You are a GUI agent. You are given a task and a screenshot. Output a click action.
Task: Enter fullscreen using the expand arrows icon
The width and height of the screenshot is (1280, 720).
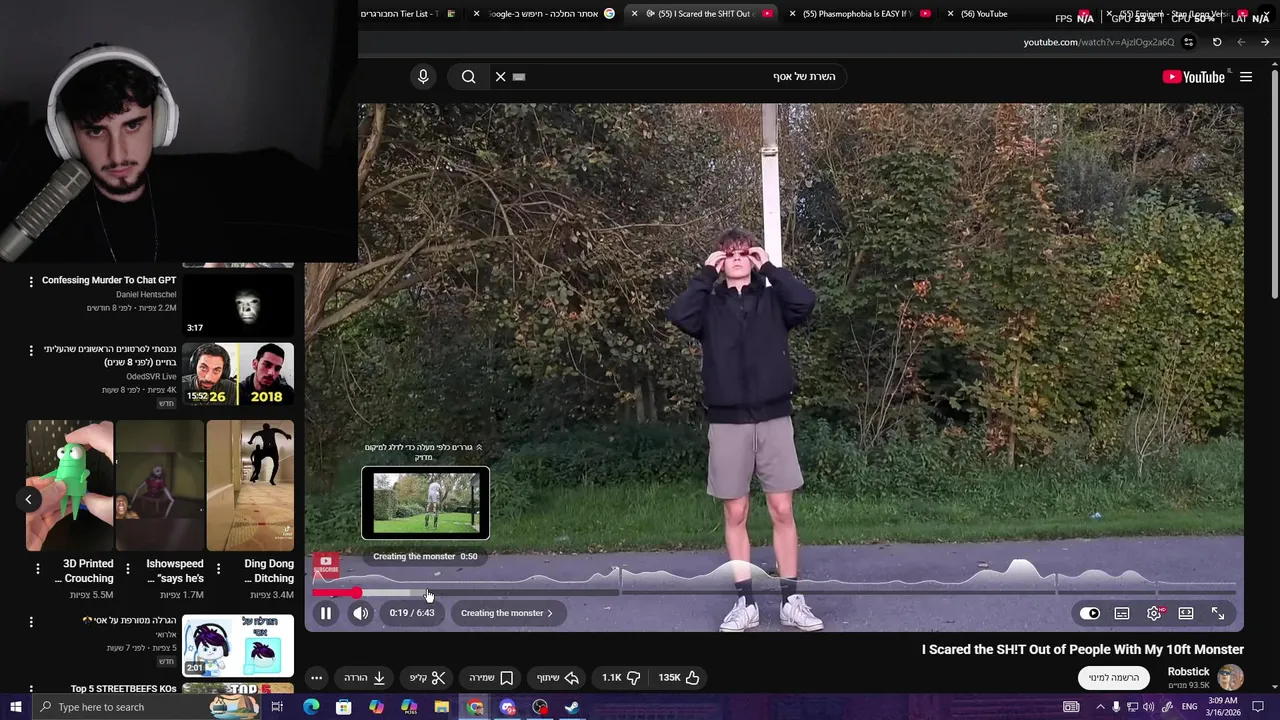coord(1218,613)
